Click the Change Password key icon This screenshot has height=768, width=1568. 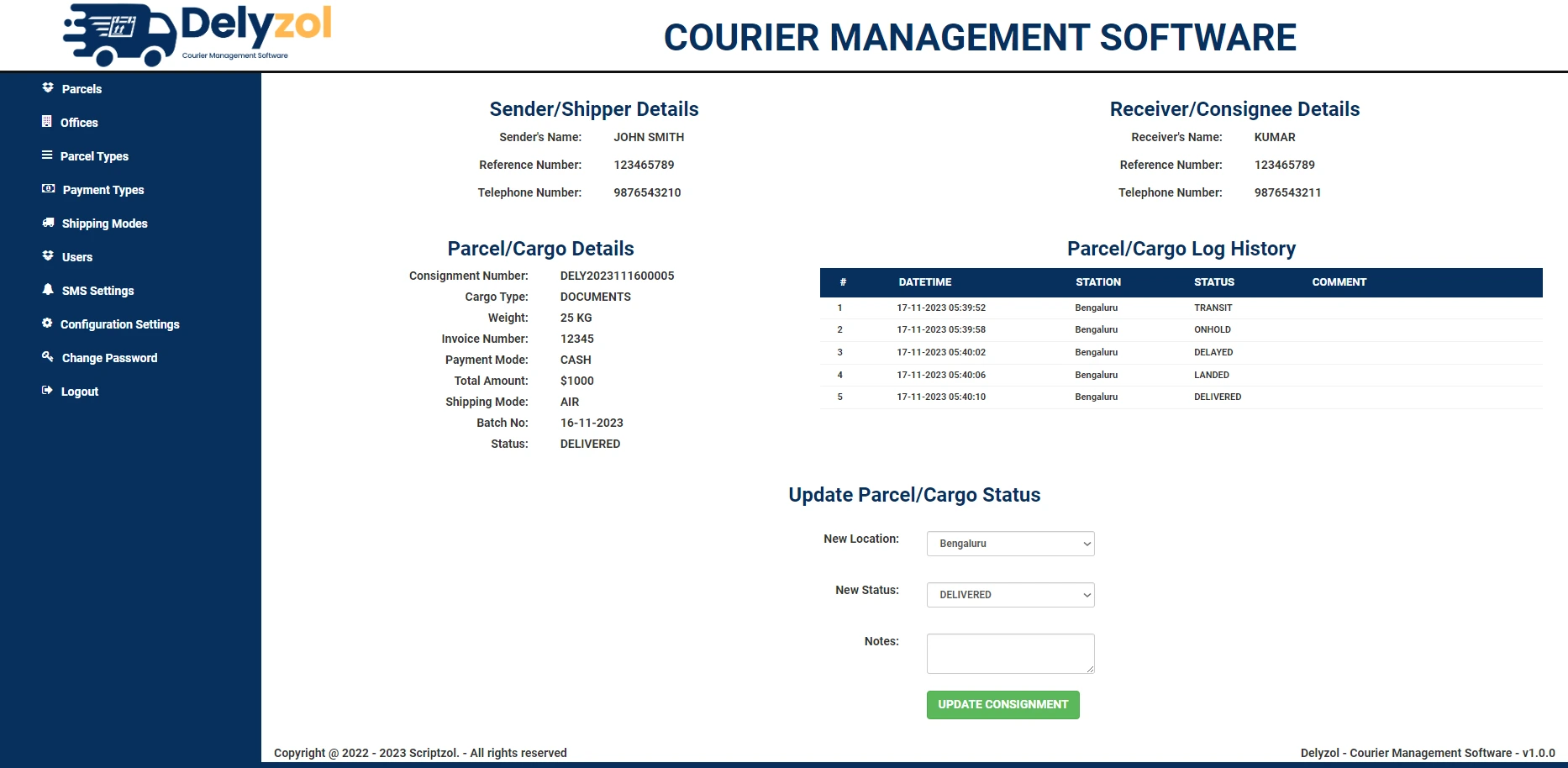tap(48, 357)
